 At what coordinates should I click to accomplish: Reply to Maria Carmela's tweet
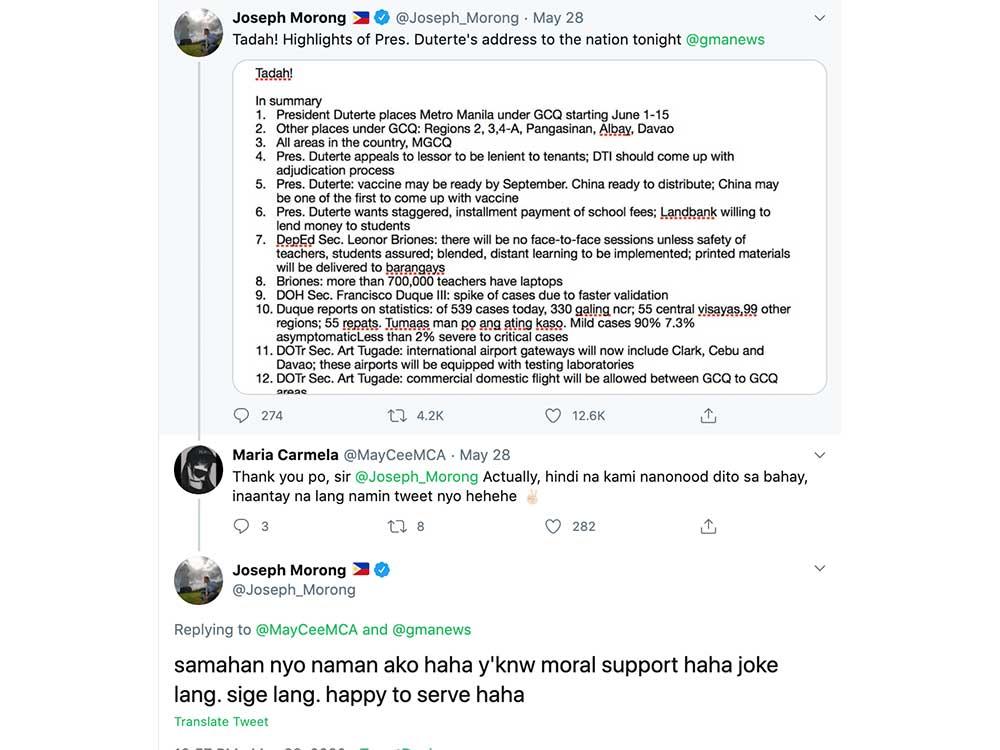pyautogui.click(x=241, y=526)
